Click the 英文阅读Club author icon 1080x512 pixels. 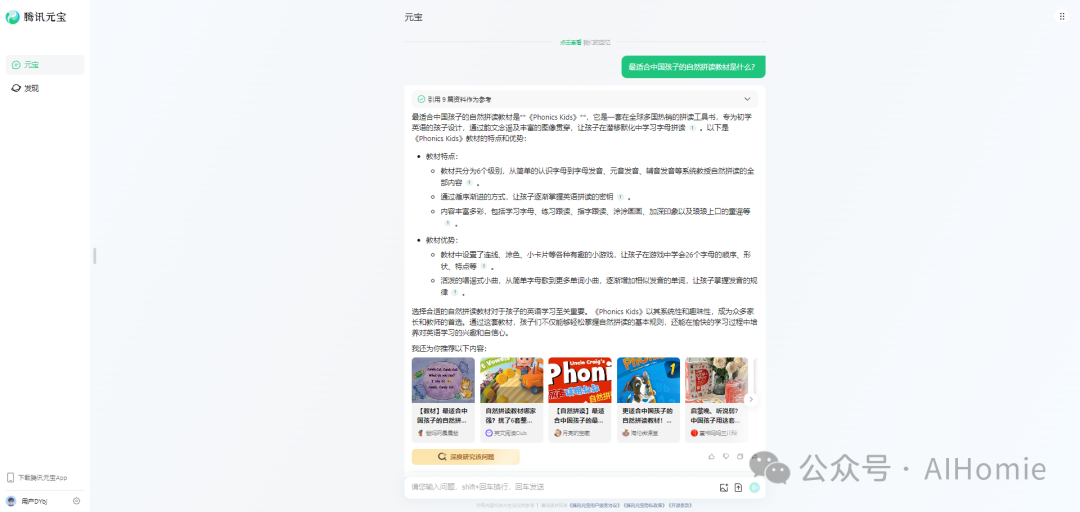[489, 433]
